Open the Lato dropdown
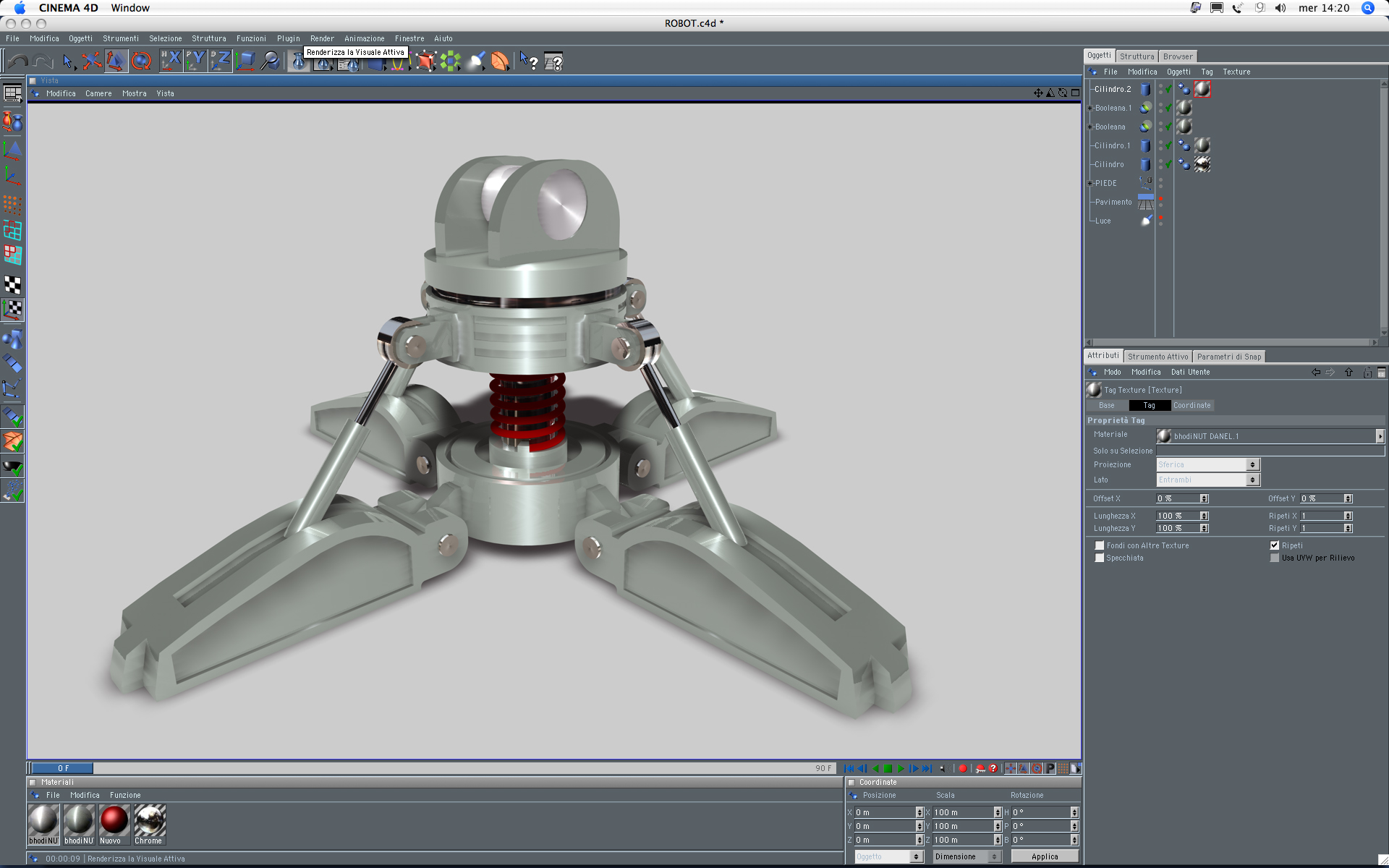This screenshot has height=868, width=1389. point(1208,480)
